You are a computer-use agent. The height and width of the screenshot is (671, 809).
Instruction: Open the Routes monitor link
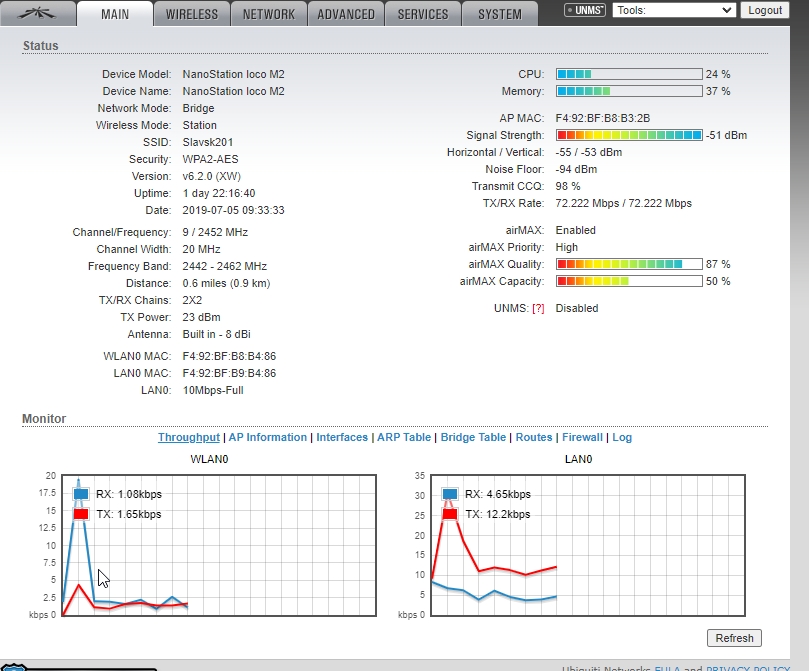534,437
